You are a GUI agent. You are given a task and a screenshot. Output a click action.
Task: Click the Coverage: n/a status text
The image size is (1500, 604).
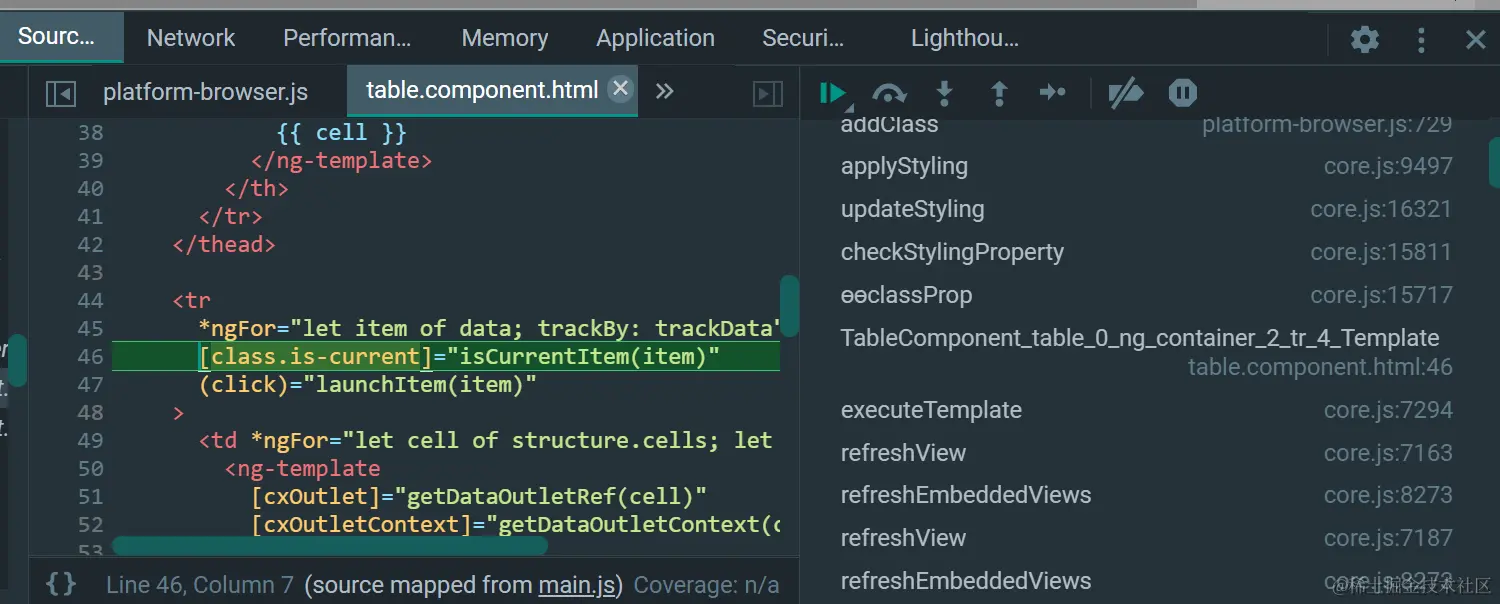click(706, 585)
